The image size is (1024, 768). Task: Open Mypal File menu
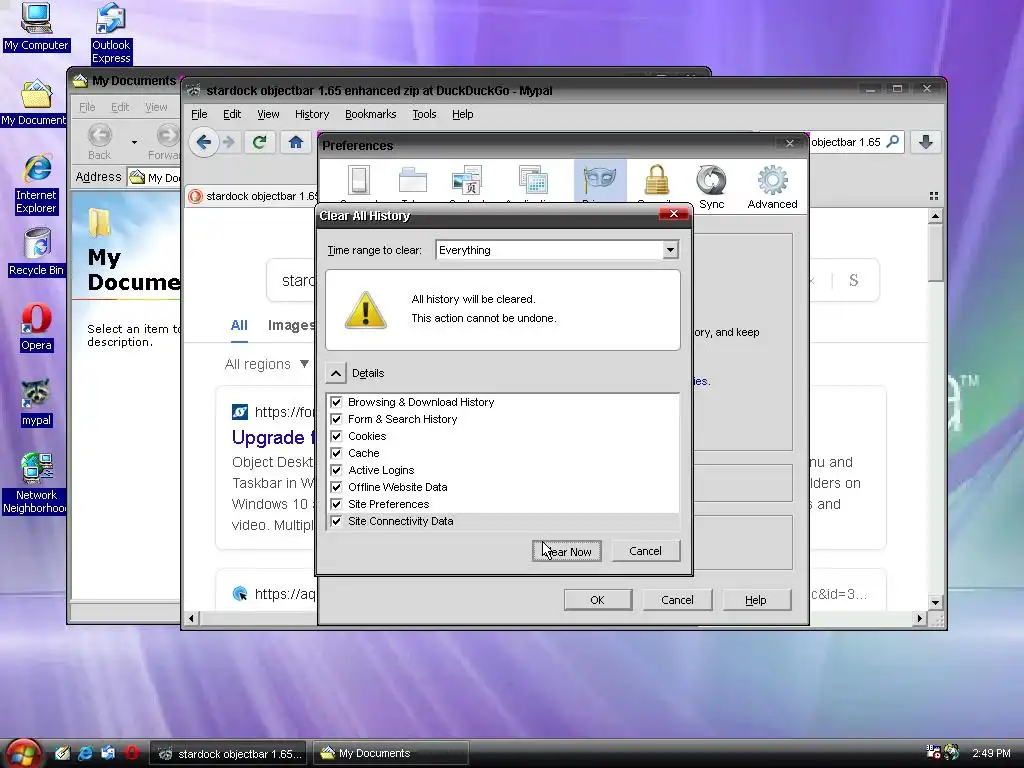click(x=199, y=114)
